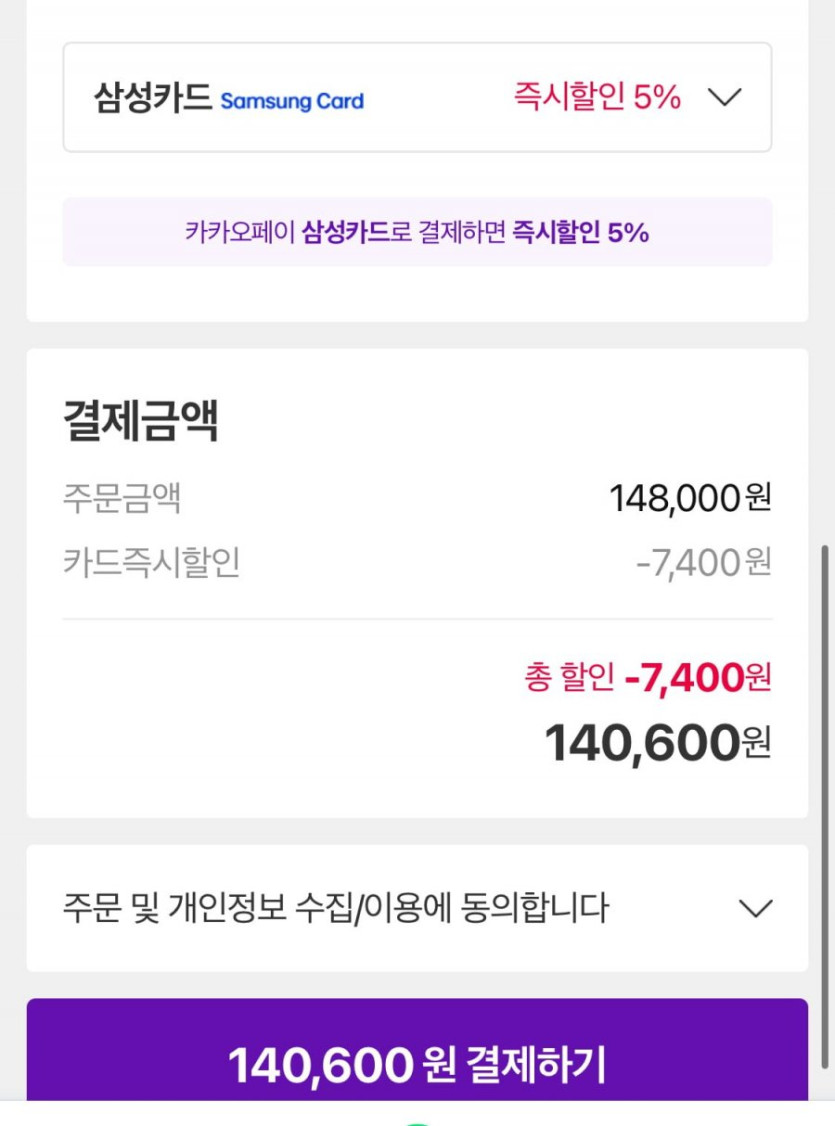Click the 140,600원 final total amount
Viewport: 835px width, 1126px height.
pos(657,743)
